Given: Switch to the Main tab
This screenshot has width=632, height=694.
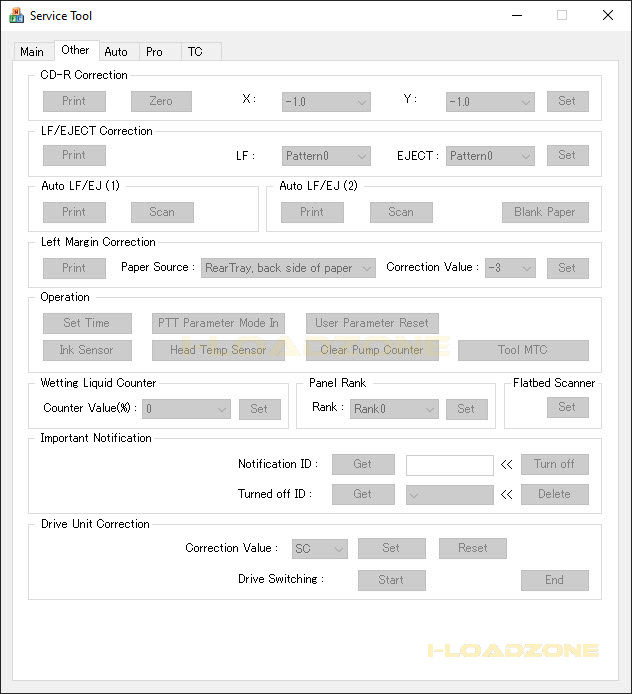Looking at the screenshot, I should (x=32, y=52).
